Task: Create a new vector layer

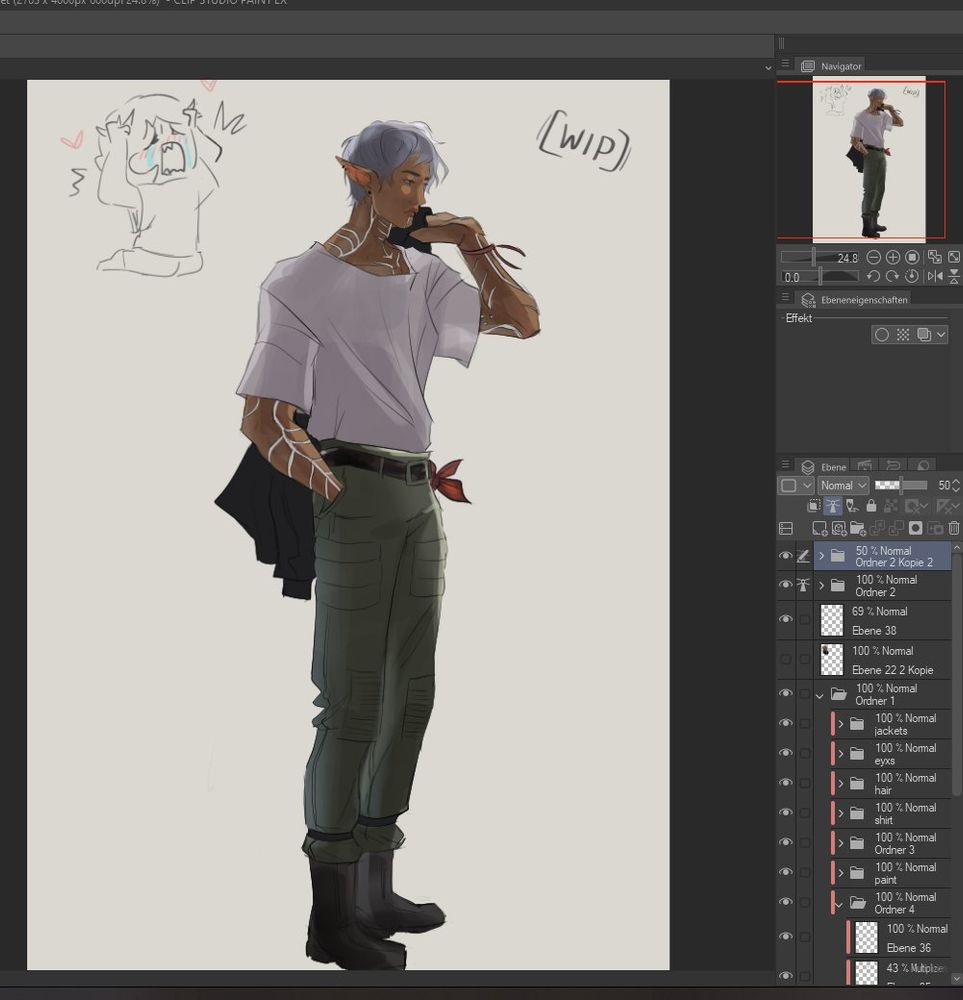Action: [x=839, y=528]
